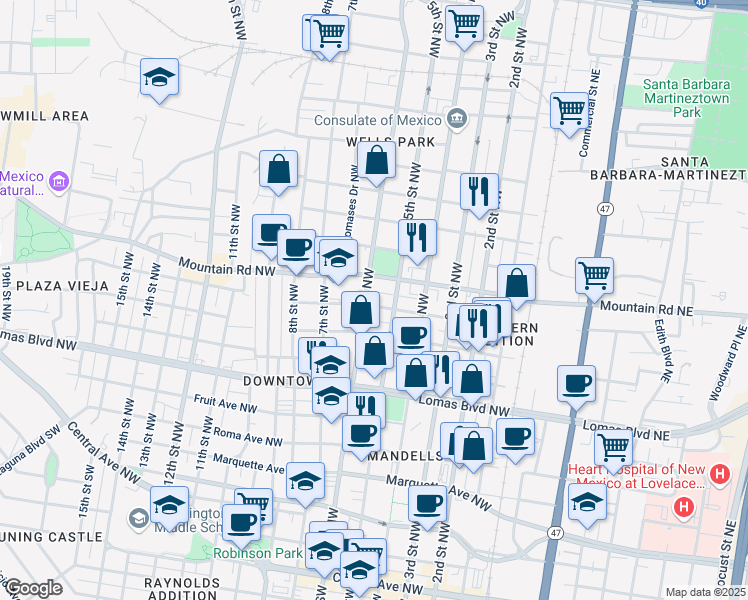The width and height of the screenshot is (748, 600).
Task: Click the red hospital H icon beside Lovelace text
Action: (720, 475)
